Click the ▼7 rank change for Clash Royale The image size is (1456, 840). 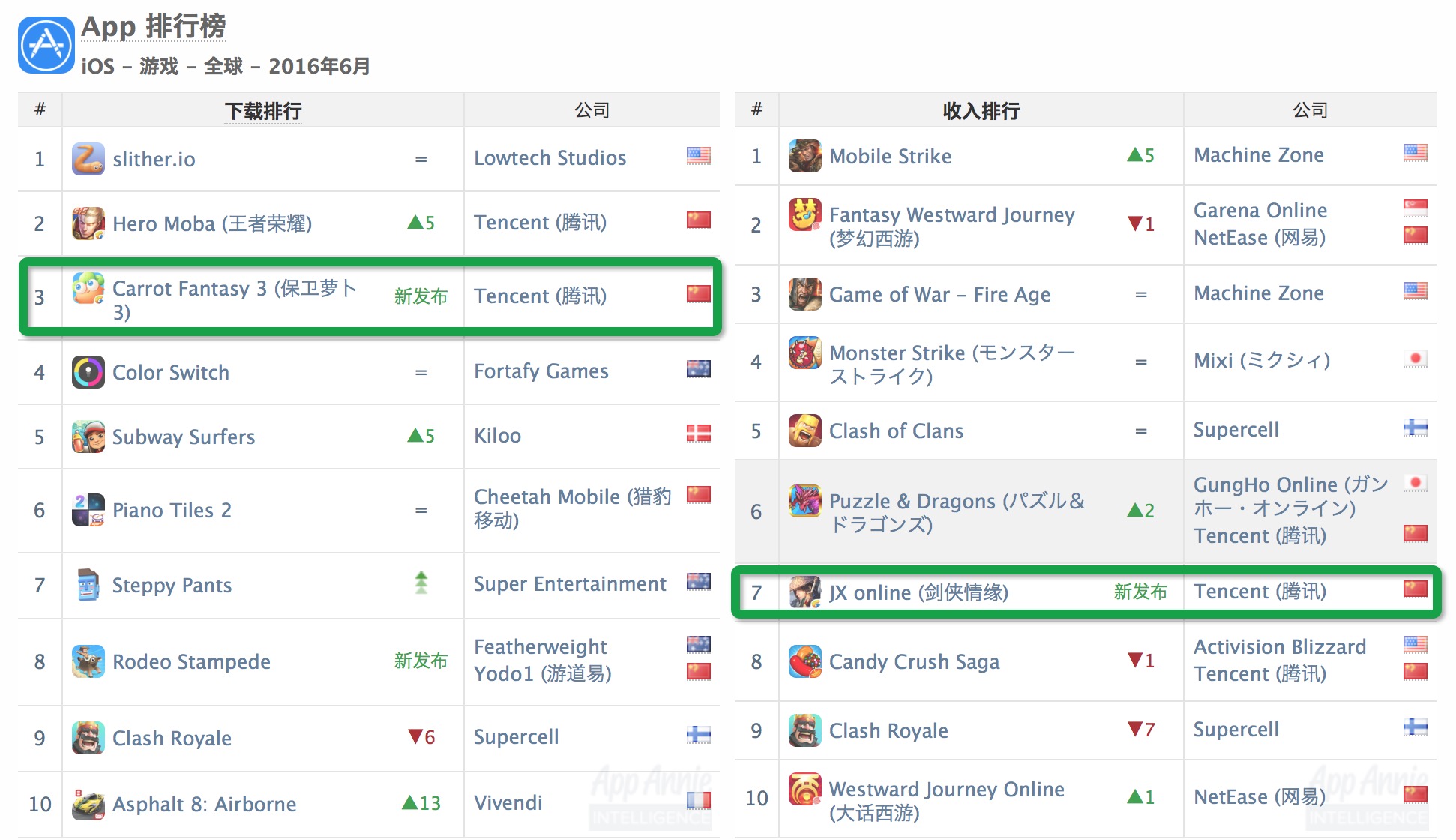1141,729
